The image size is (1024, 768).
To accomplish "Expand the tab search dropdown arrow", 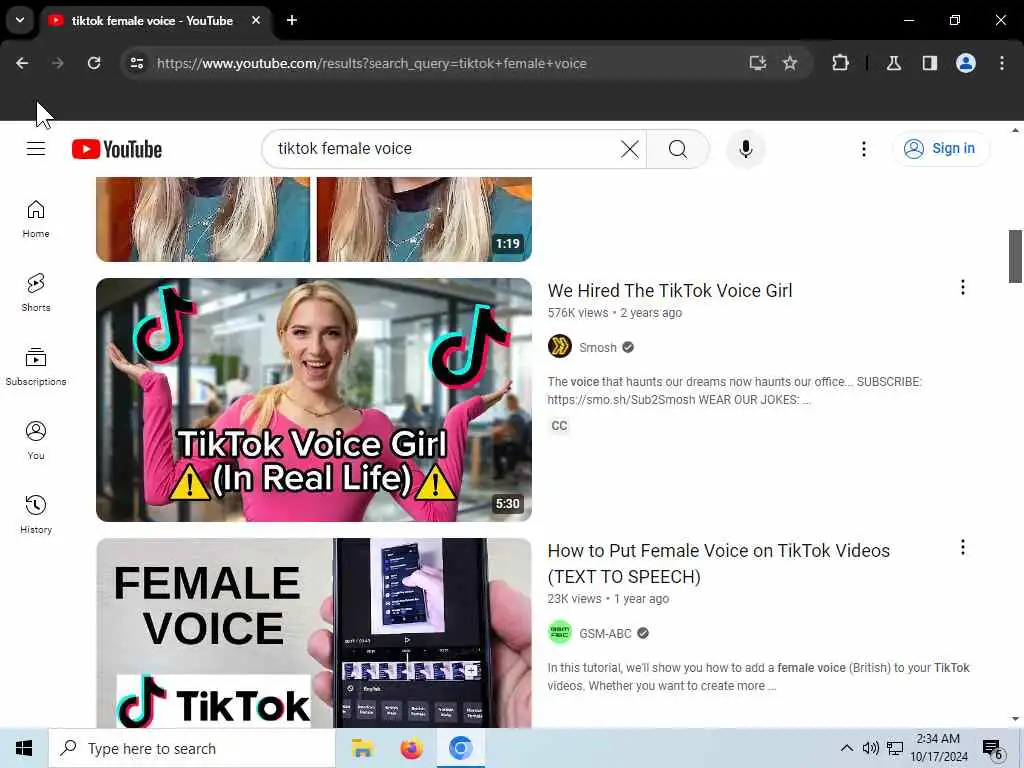I will click(20, 20).
